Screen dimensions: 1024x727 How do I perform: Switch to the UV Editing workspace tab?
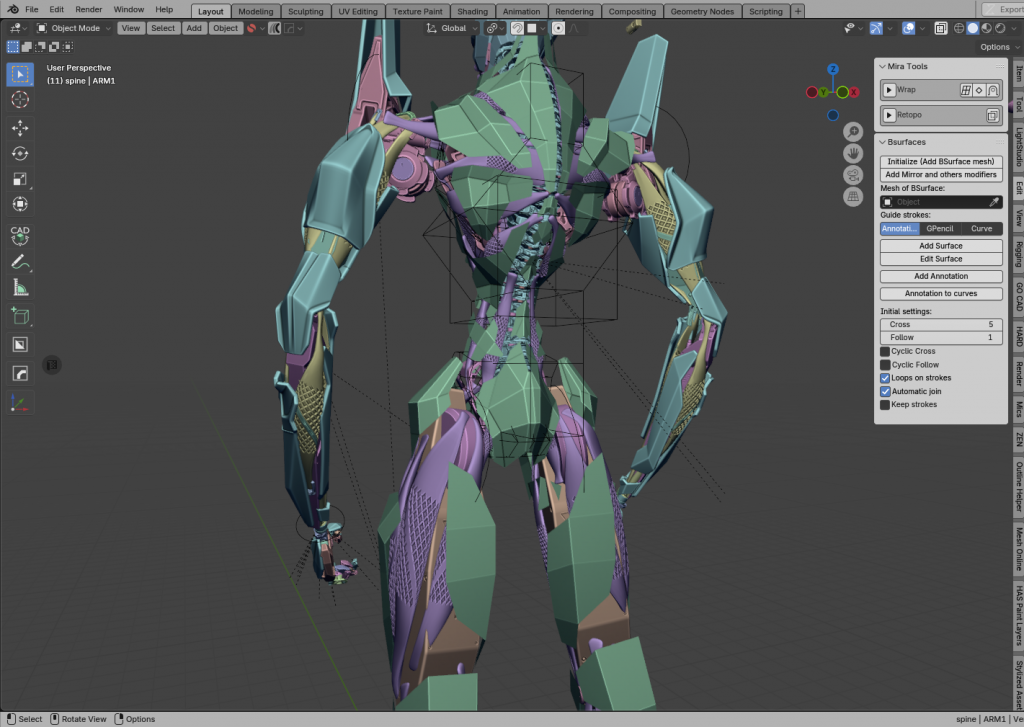tap(358, 11)
